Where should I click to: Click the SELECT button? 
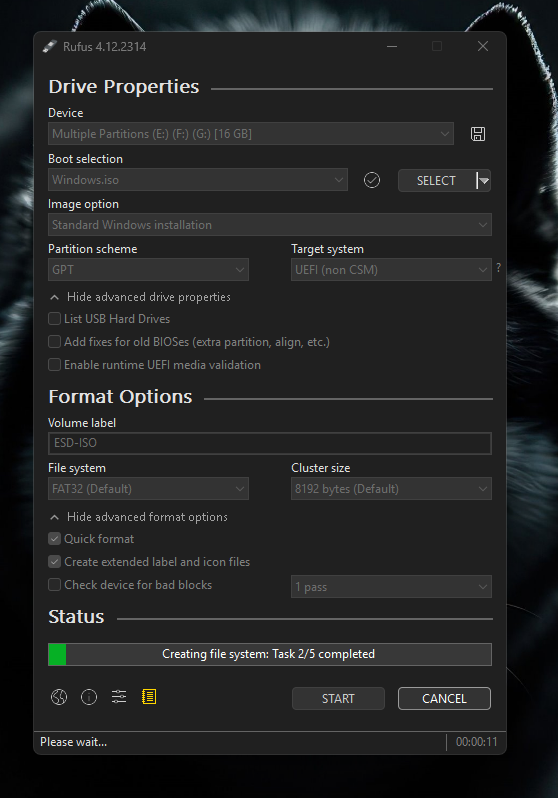(436, 181)
